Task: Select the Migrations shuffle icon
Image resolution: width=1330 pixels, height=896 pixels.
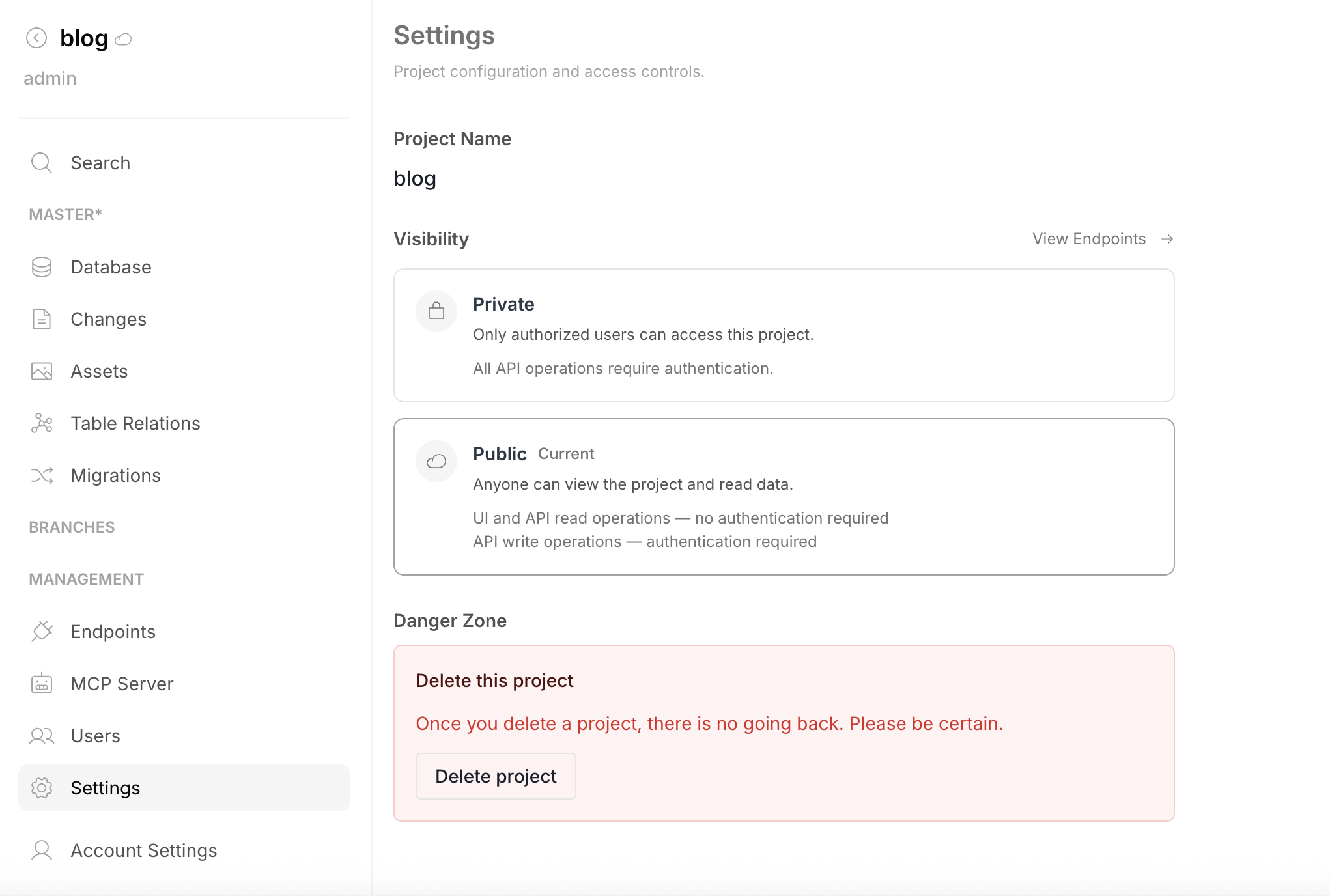Action: [41, 475]
